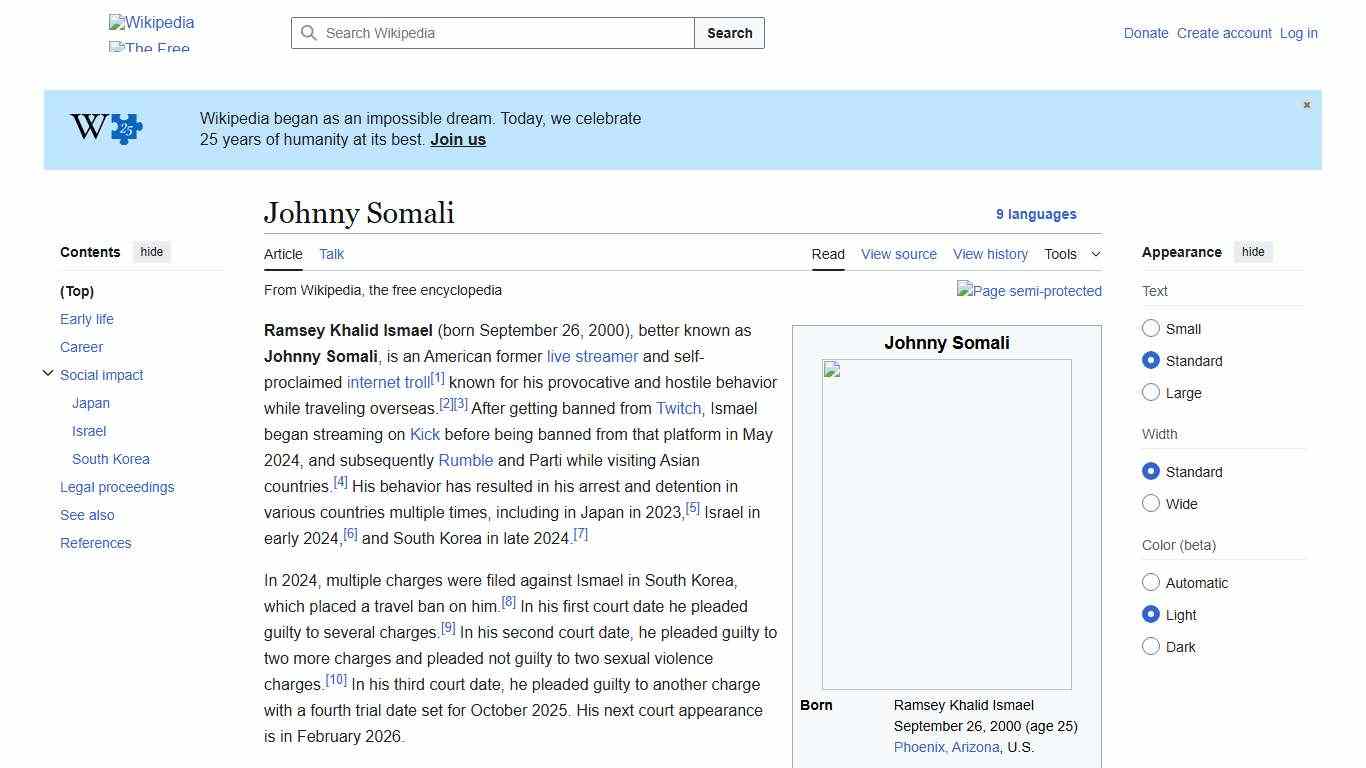The height and width of the screenshot is (768, 1366).
Task: Collapse the Social impact section chevron
Action: pos(48,372)
